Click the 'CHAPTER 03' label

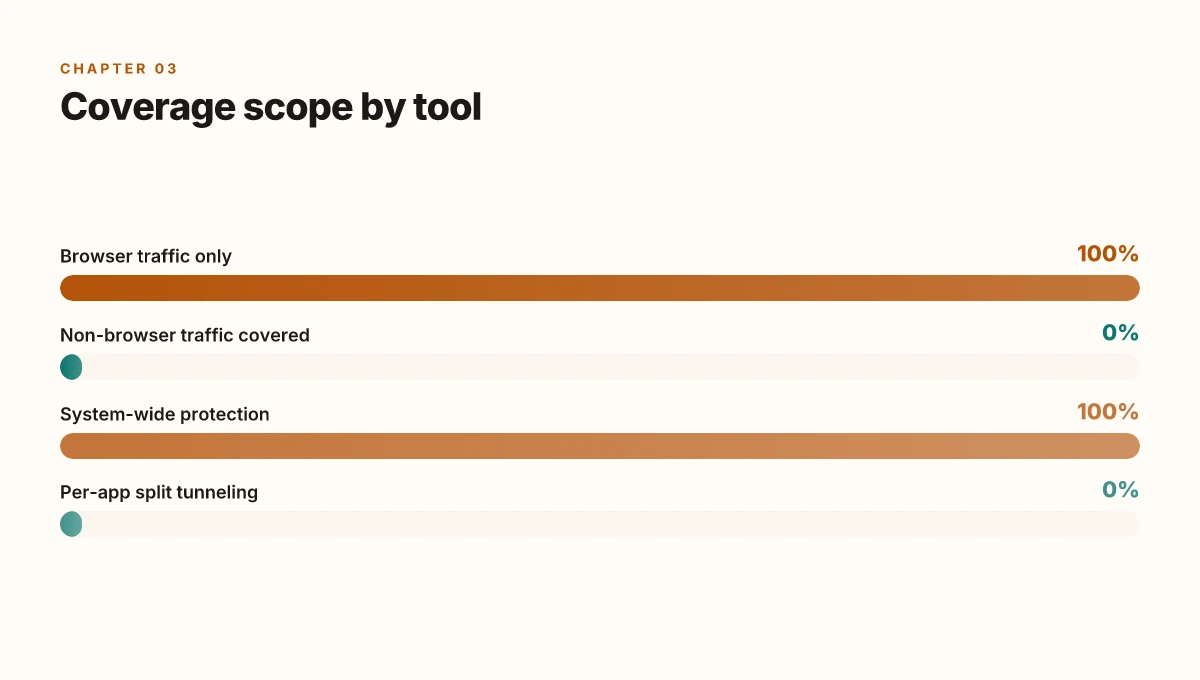tap(119, 69)
